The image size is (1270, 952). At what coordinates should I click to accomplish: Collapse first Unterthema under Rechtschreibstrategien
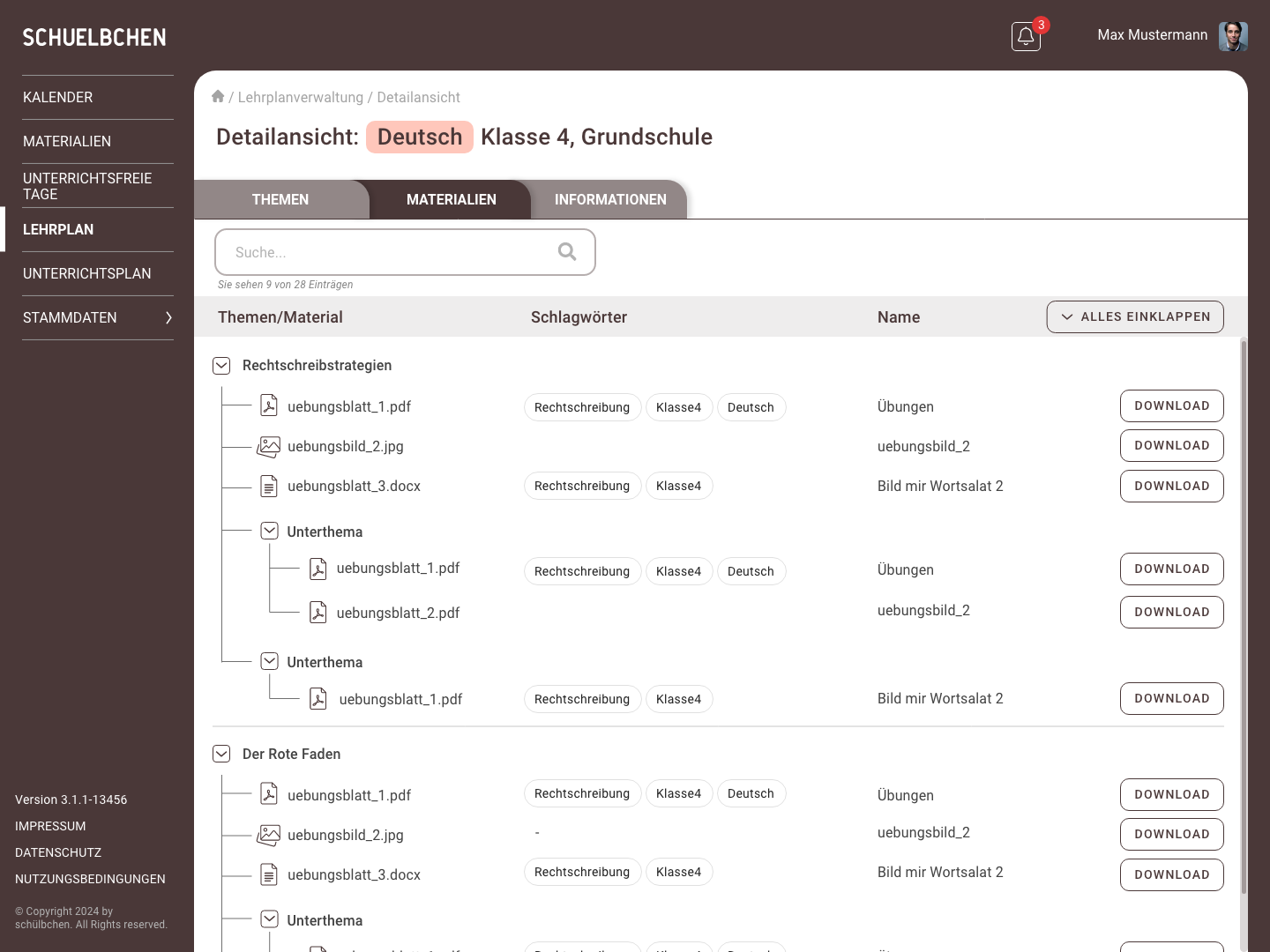[x=270, y=531]
